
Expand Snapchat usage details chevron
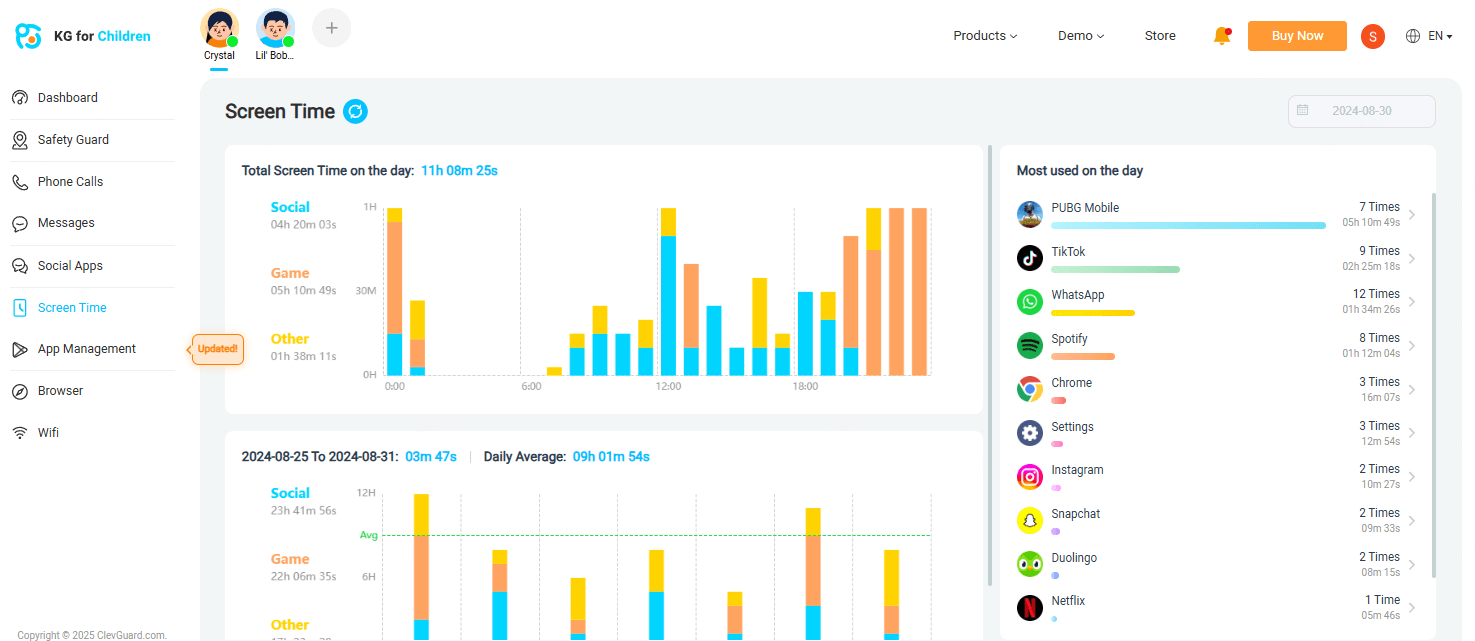click(x=1412, y=520)
